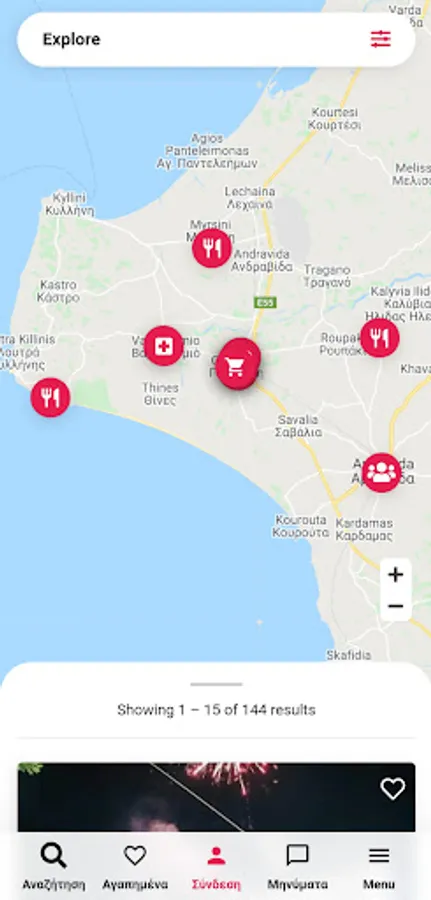The width and height of the screenshot is (431, 900).
Task: Zoom out with the minus button
Action: click(x=395, y=606)
